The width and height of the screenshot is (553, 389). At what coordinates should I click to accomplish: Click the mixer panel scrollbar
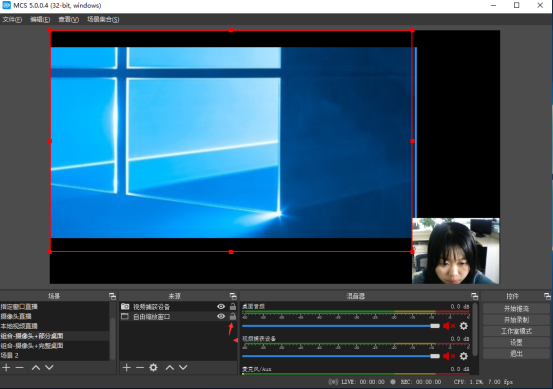pos(475,329)
